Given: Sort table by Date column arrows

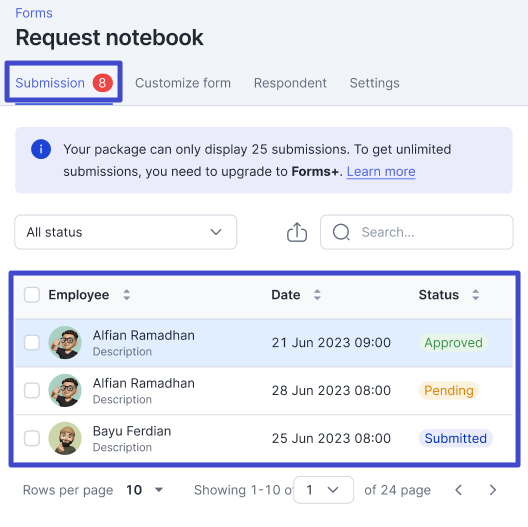Looking at the screenshot, I should (x=317, y=295).
